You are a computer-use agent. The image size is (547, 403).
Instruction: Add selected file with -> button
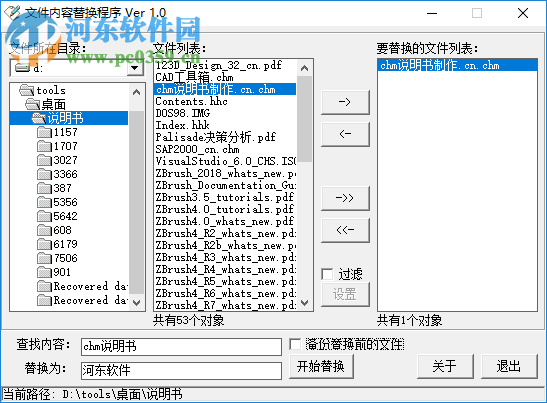(x=345, y=102)
